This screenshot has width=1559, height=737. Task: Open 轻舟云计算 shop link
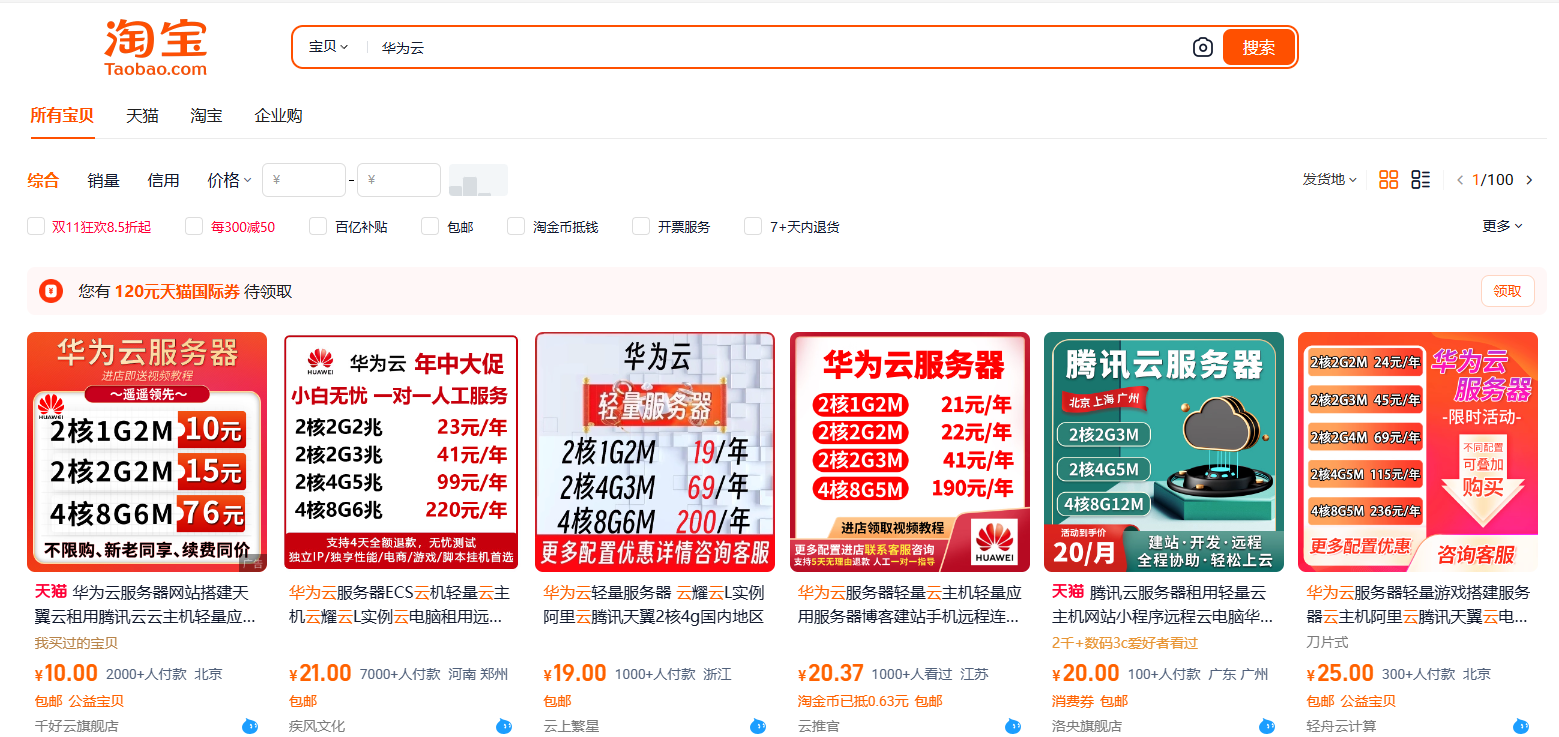point(1341,726)
